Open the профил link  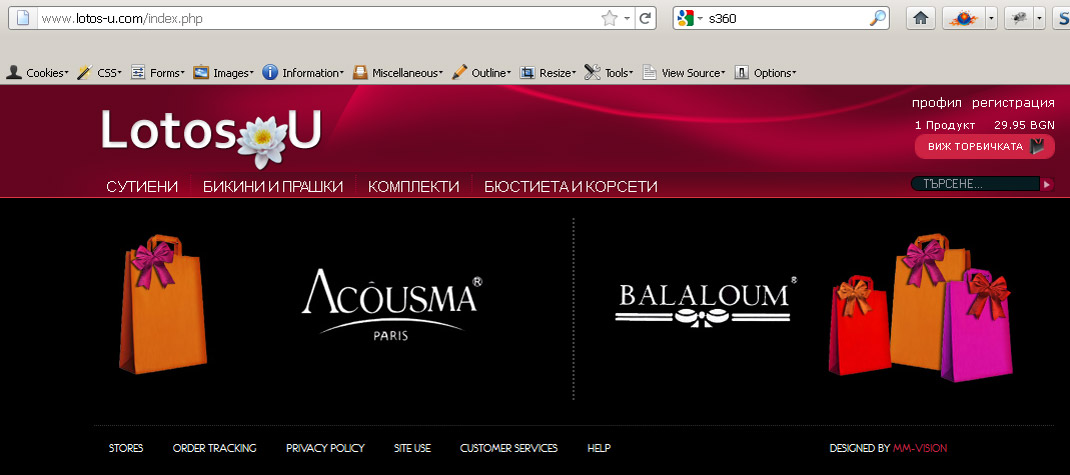(937, 103)
